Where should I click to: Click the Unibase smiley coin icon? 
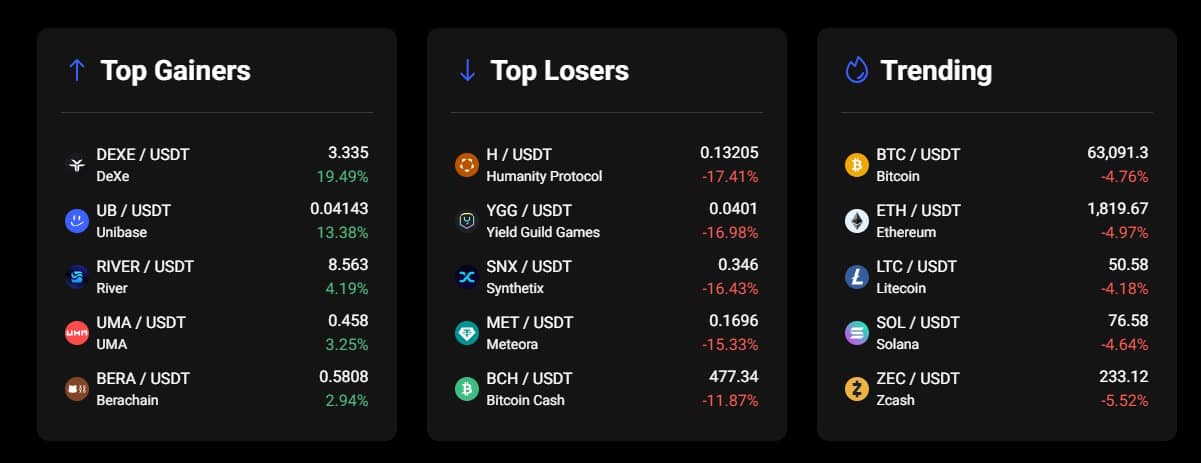[77, 221]
